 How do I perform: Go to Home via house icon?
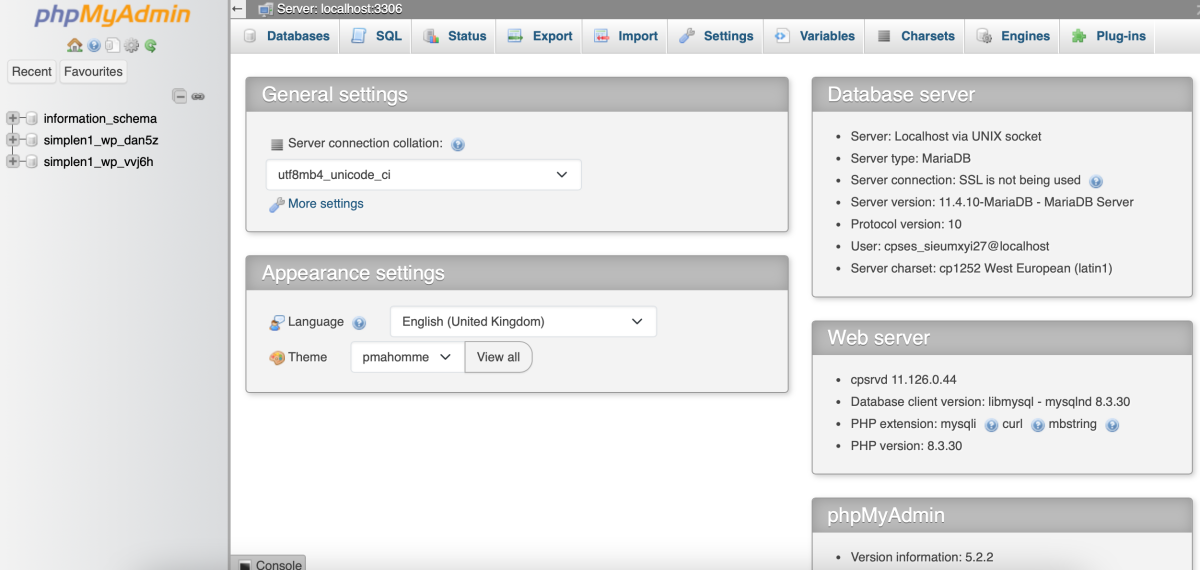[75, 46]
